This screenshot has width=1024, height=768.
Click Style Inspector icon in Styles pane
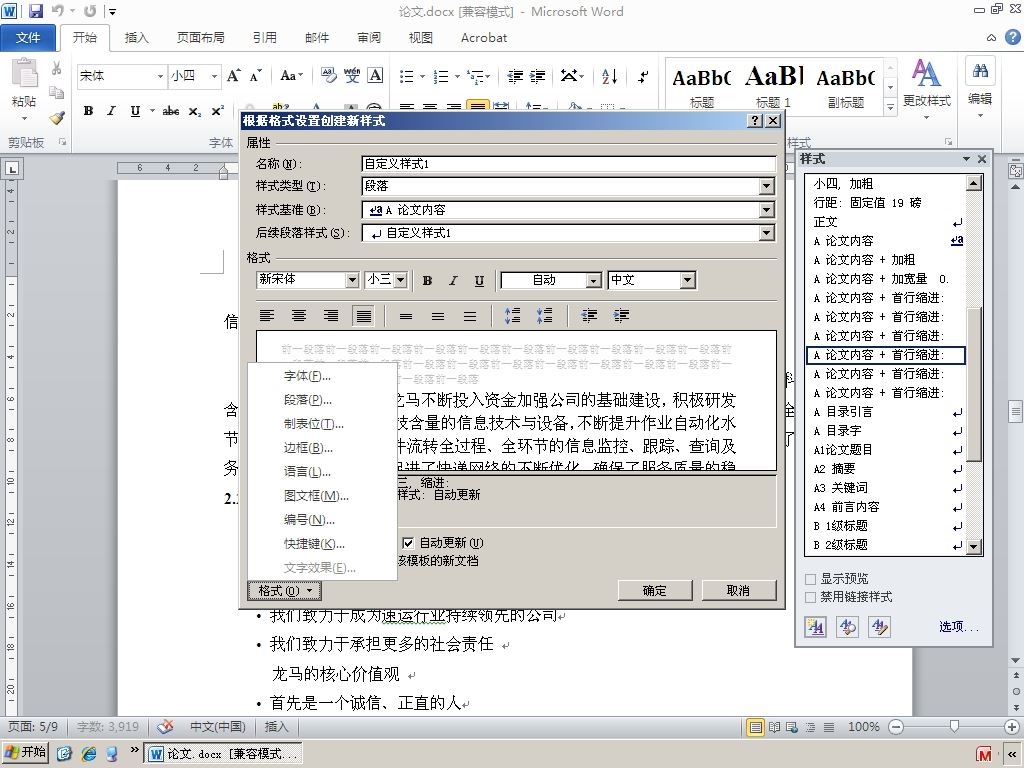[848, 627]
